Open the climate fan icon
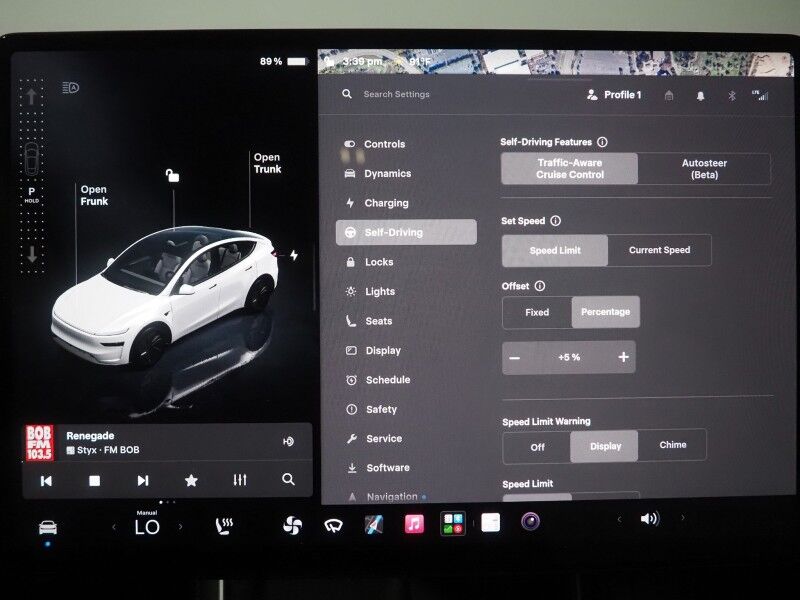 [x=292, y=525]
